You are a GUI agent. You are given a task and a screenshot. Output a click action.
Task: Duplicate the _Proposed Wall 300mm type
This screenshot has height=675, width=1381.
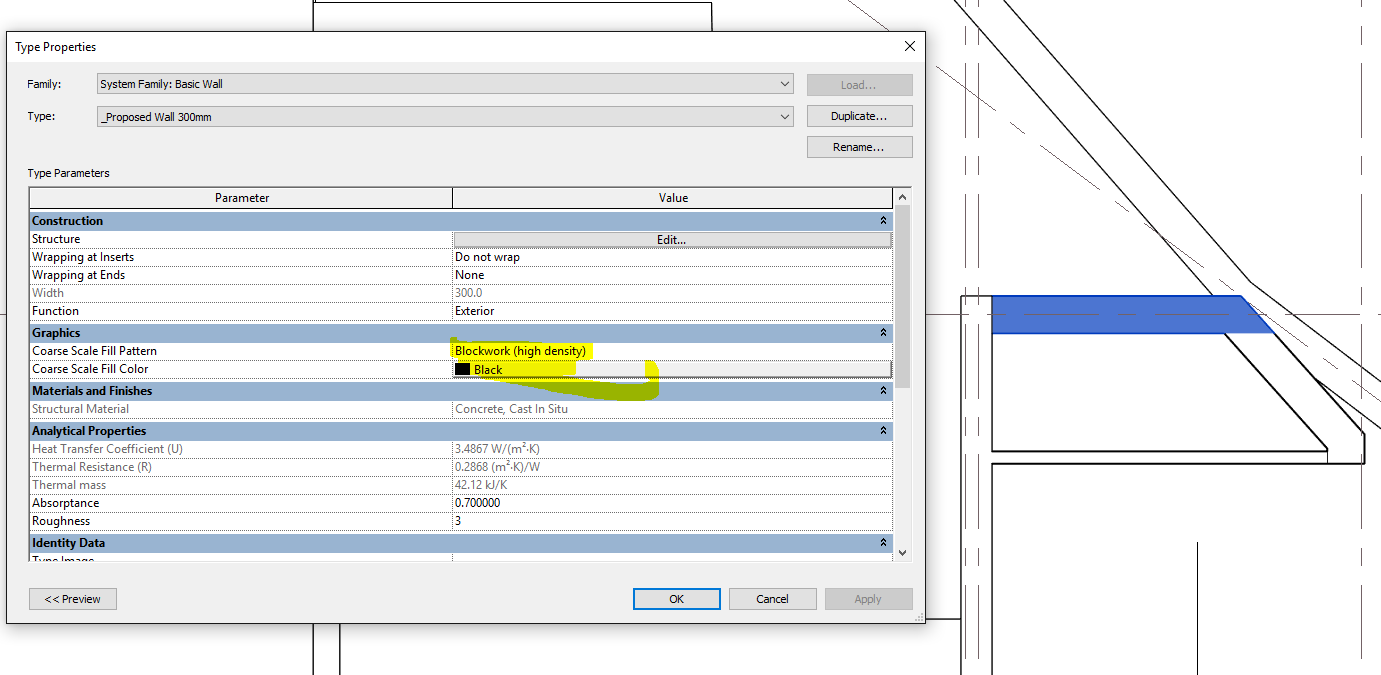pos(858,115)
